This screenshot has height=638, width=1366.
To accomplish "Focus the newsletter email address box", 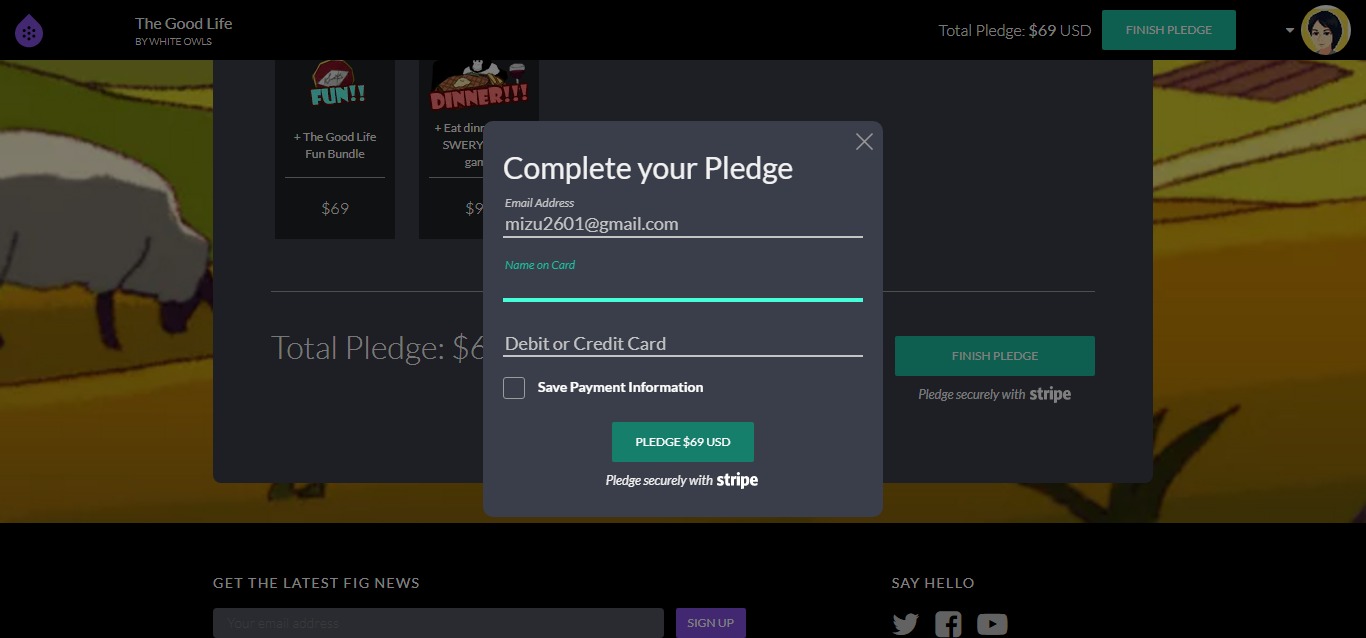I will [438, 623].
